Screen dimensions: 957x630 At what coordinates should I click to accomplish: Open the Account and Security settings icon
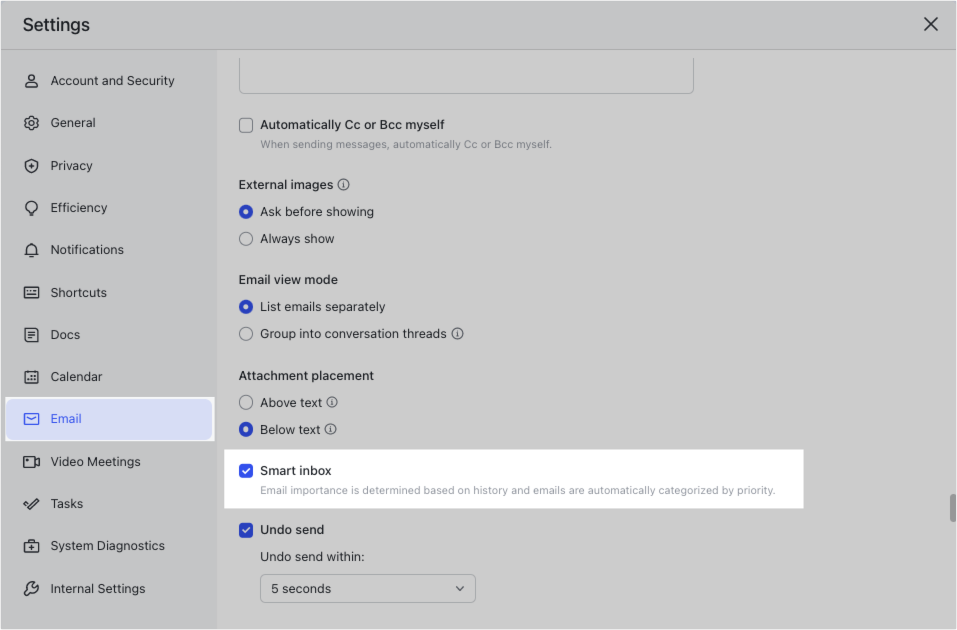point(33,80)
